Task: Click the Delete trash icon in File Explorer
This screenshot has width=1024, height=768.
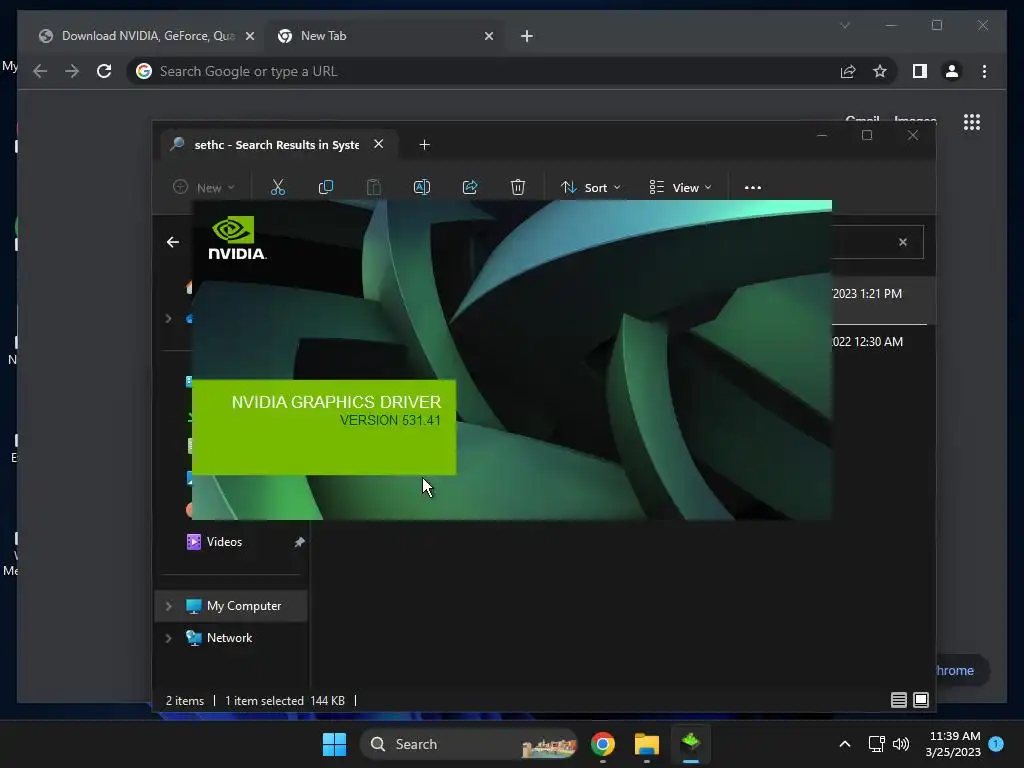Action: [x=518, y=187]
